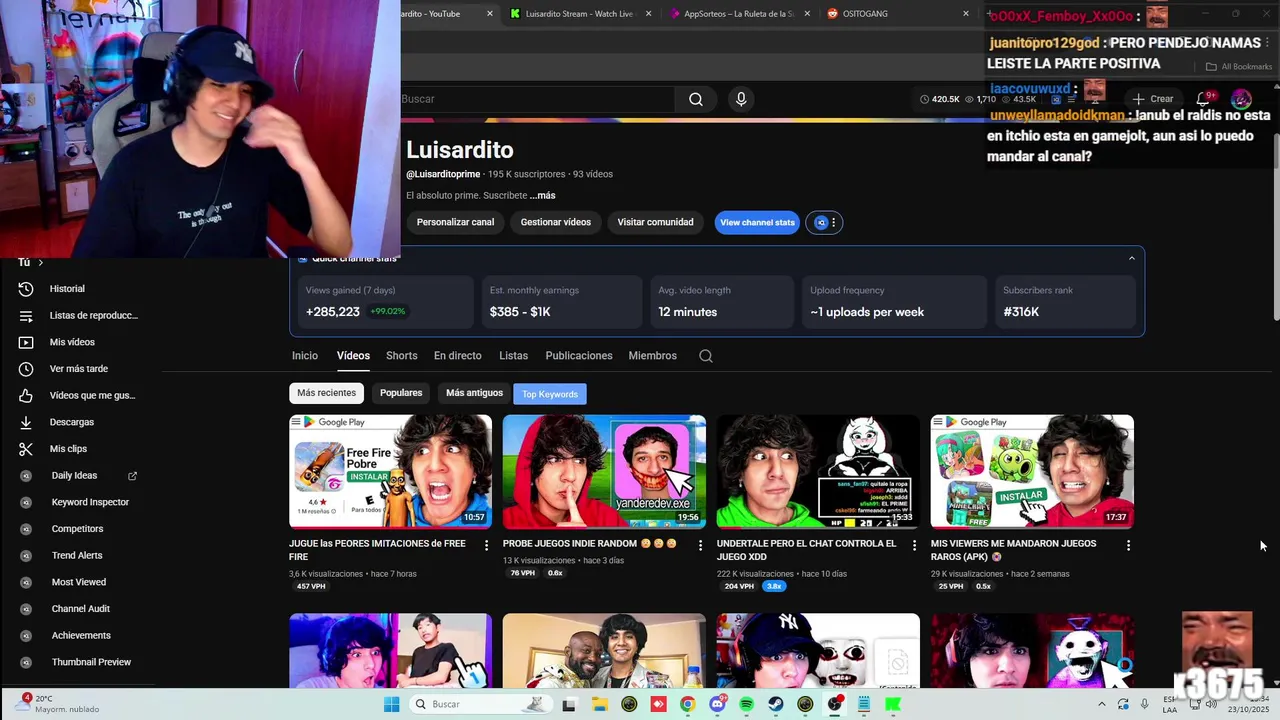
Task: Click the Competitors vidIQ icon
Action: pos(27,529)
